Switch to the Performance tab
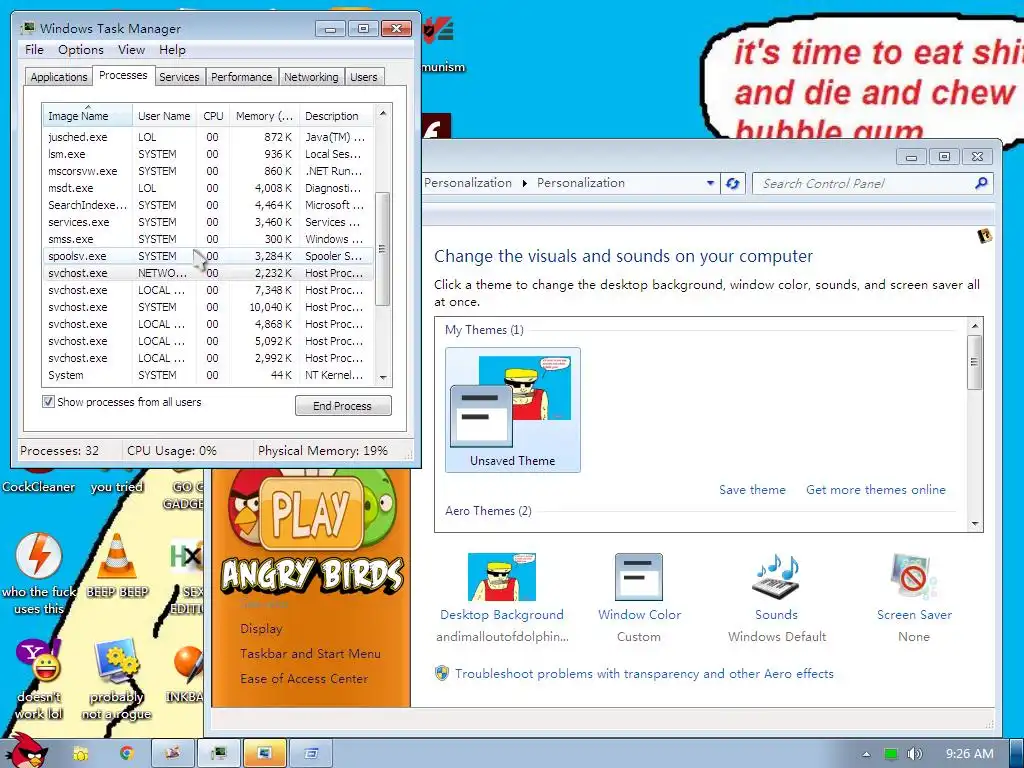This screenshot has width=1024, height=768. point(242,77)
